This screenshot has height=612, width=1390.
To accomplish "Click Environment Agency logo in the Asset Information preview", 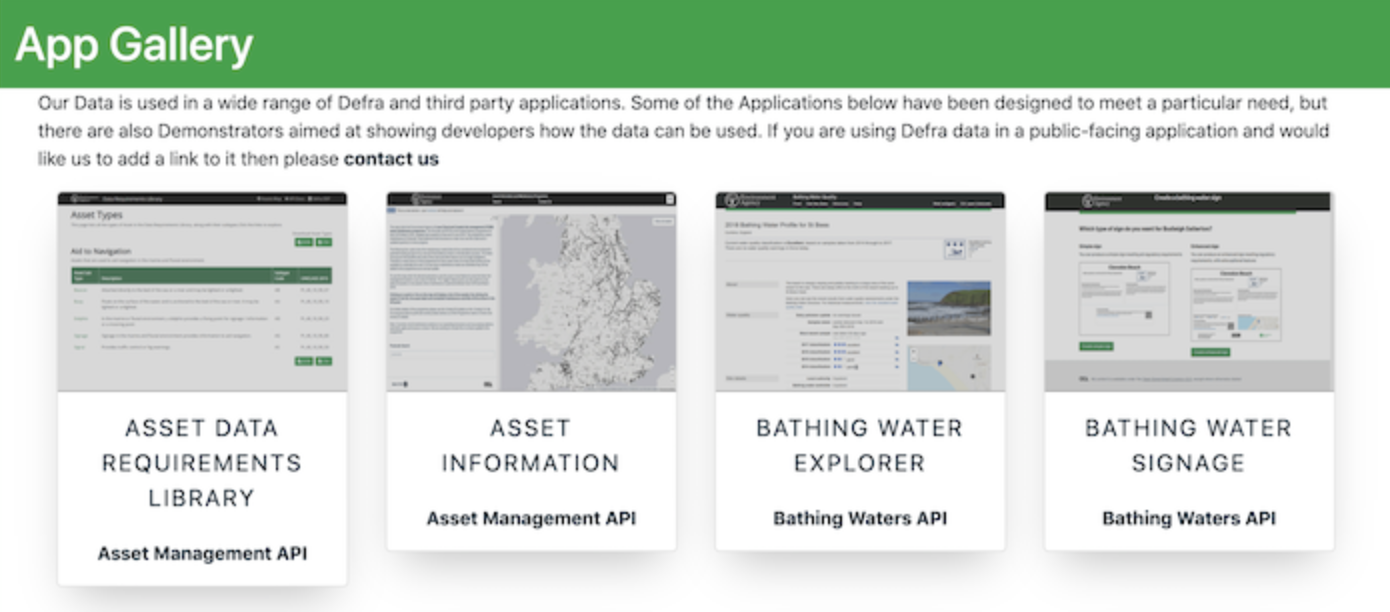I will click(417, 200).
